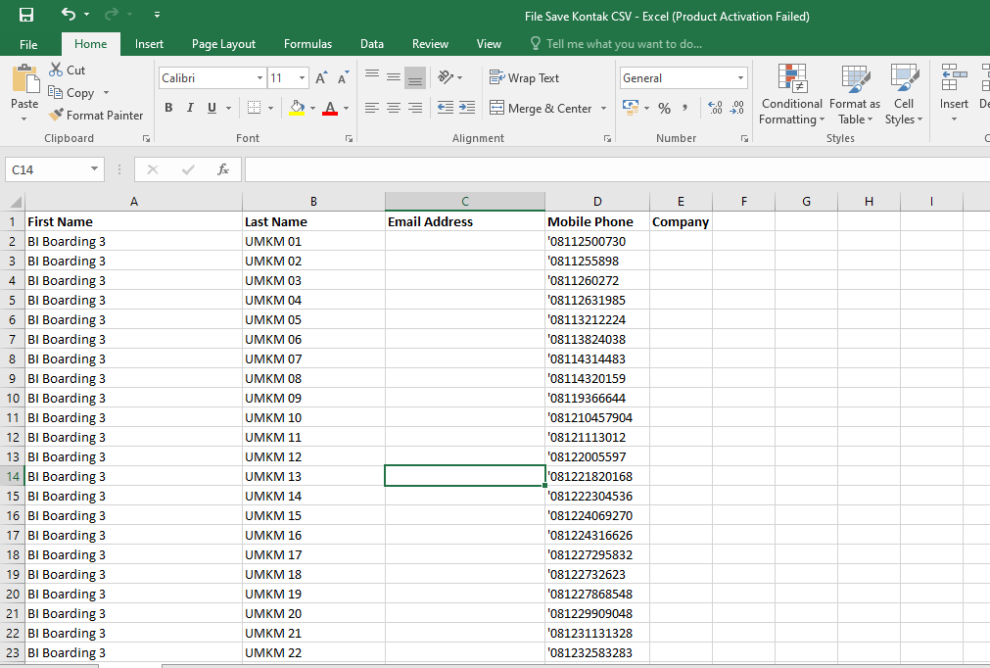The image size is (990, 668).
Task: Click the Percent Style icon
Action: pyautogui.click(x=664, y=108)
